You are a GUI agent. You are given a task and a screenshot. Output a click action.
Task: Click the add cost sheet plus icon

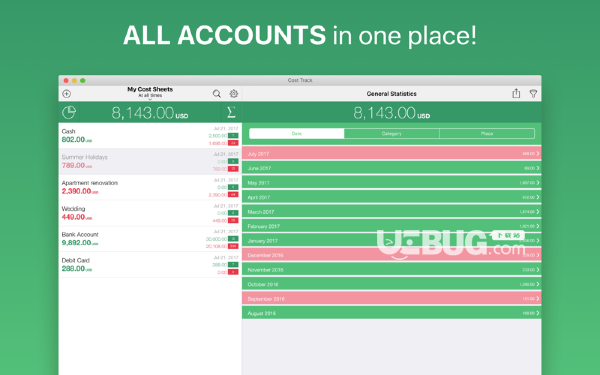click(67, 94)
